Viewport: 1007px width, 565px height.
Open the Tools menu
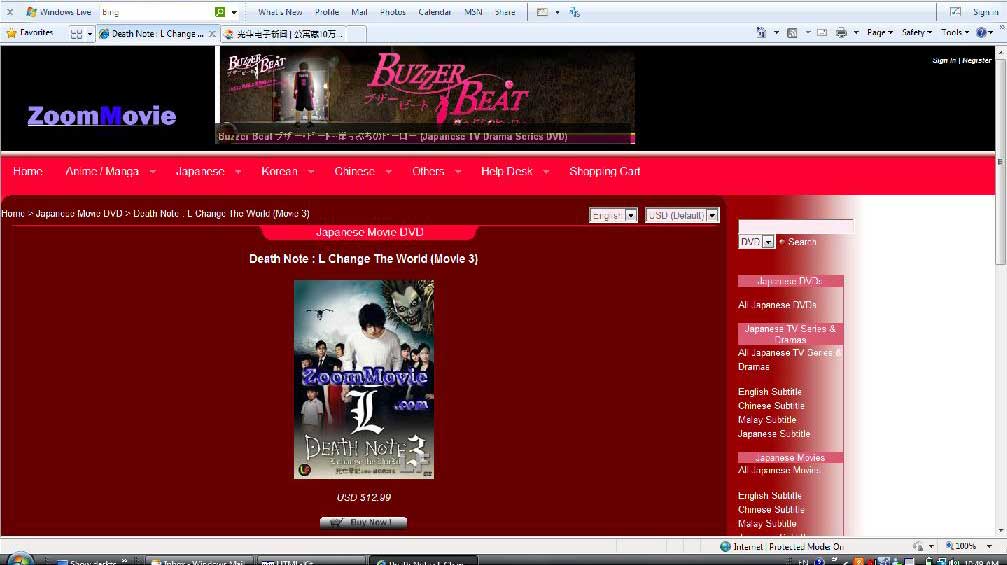click(954, 32)
